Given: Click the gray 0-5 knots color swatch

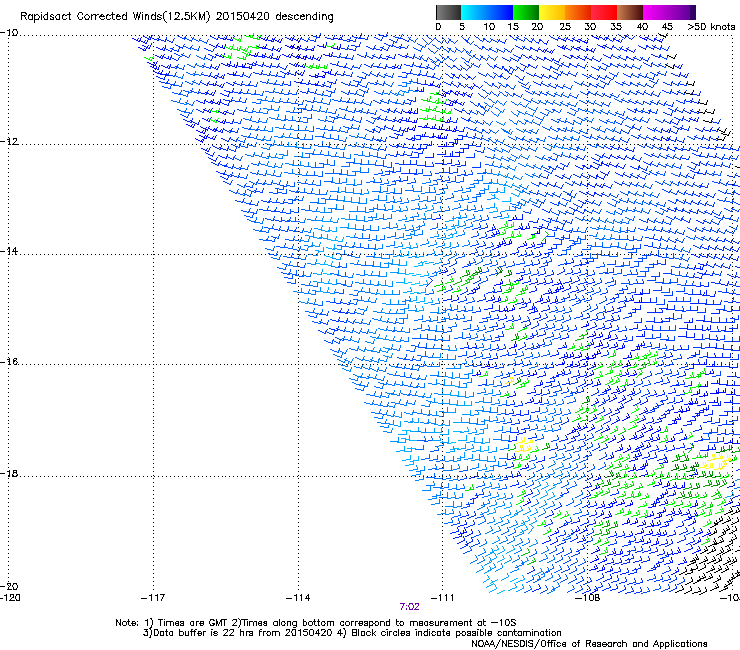Looking at the screenshot, I should tap(448, 12).
